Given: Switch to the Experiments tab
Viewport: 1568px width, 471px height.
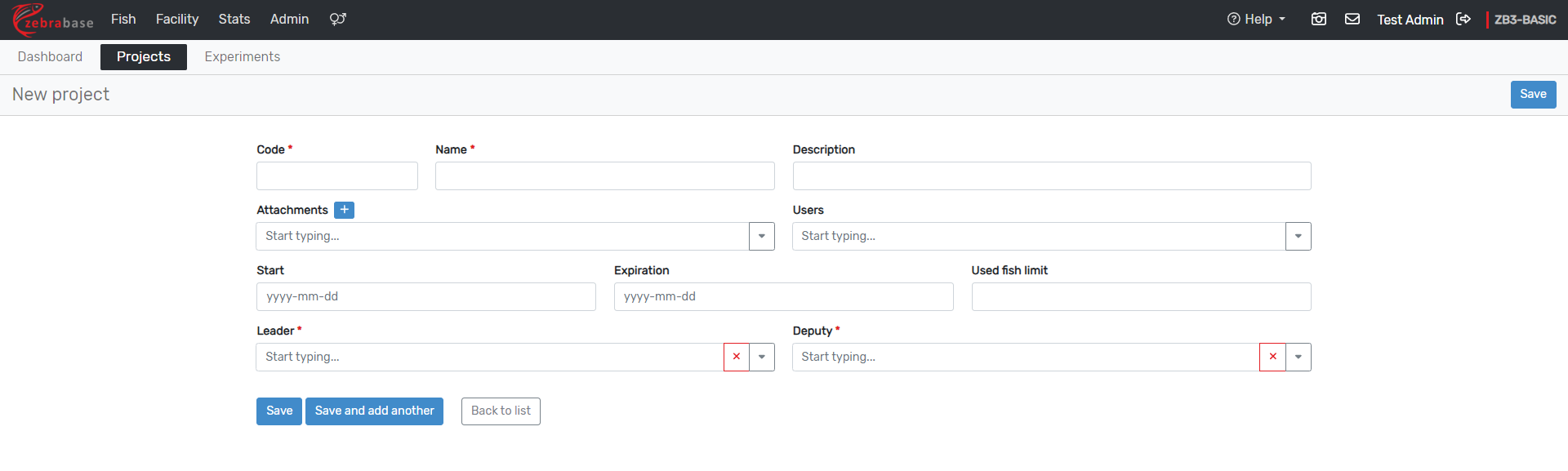Looking at the screenshot, I should (242, 56).
